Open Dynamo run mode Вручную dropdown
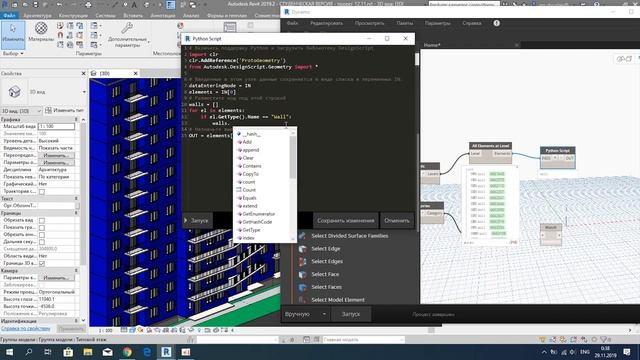 pos(305,314)
